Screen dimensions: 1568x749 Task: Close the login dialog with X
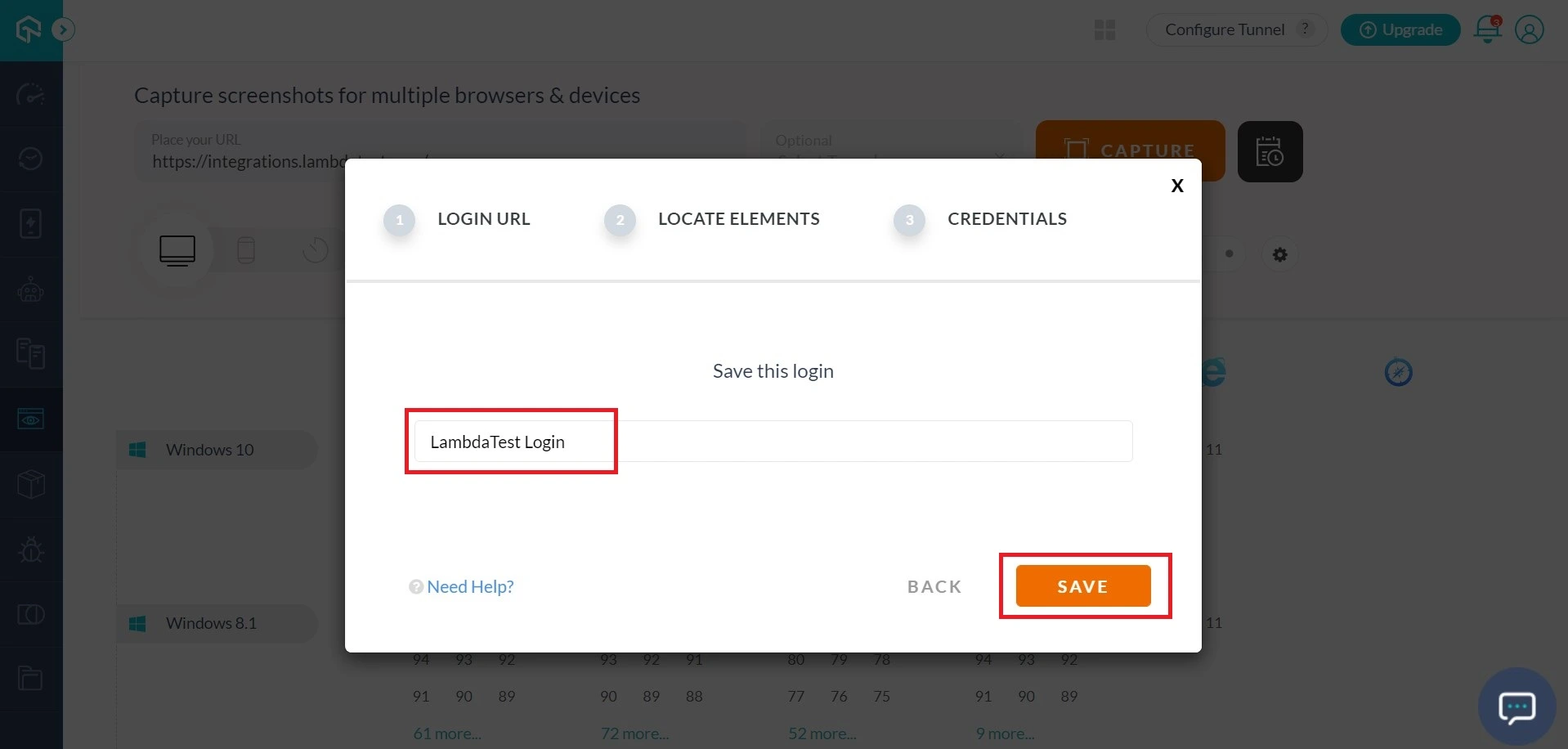[1176, 186]
